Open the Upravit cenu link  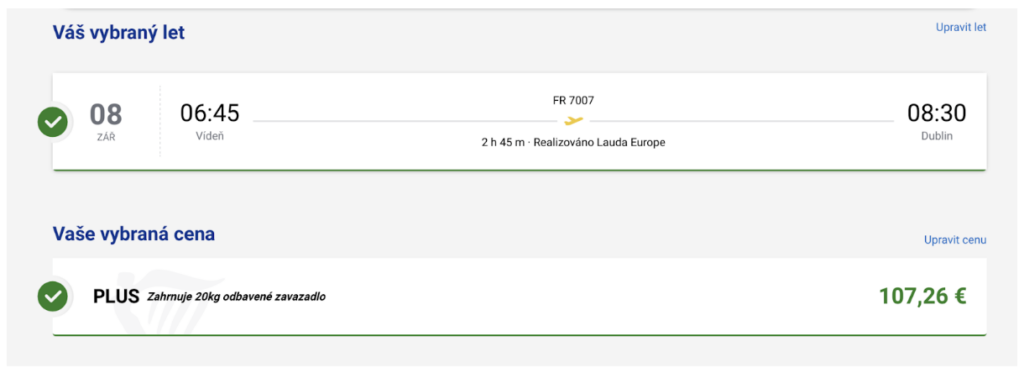955,240
